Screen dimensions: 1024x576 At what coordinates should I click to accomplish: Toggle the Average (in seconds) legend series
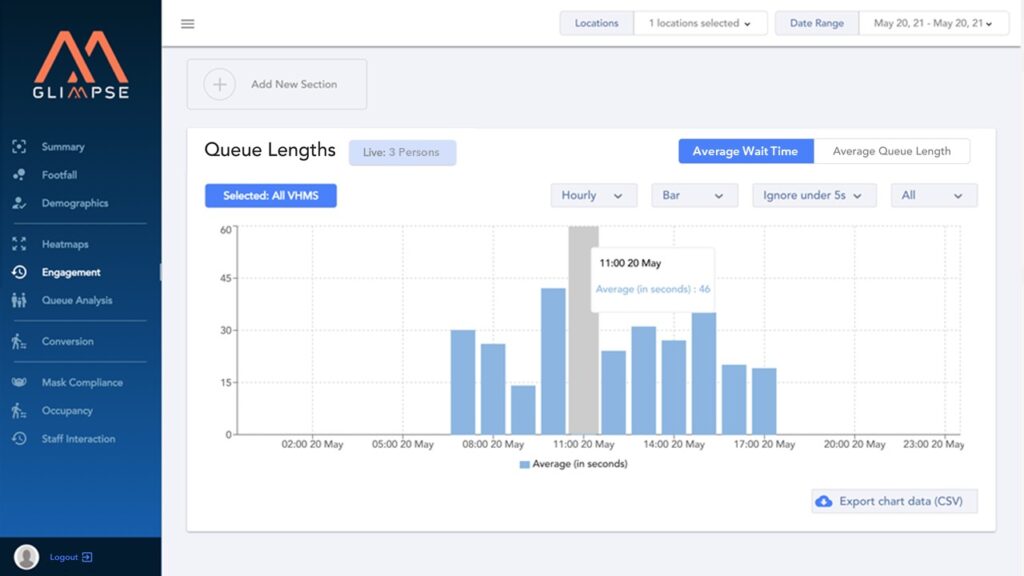tap(573, 464)
